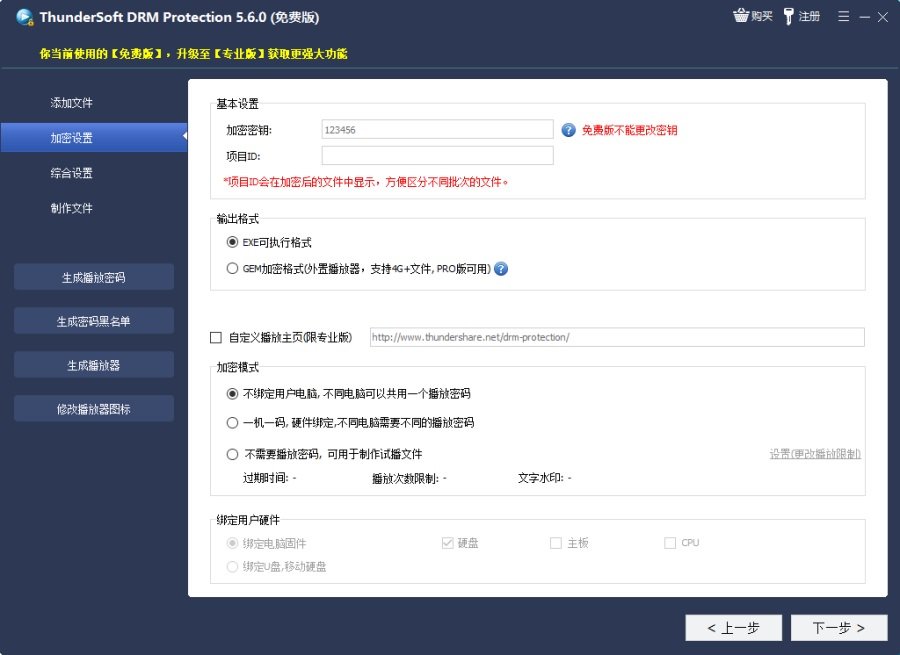Click the 注册 register link
Viewport: 900px width, 655px height.
tap(809, 16)
